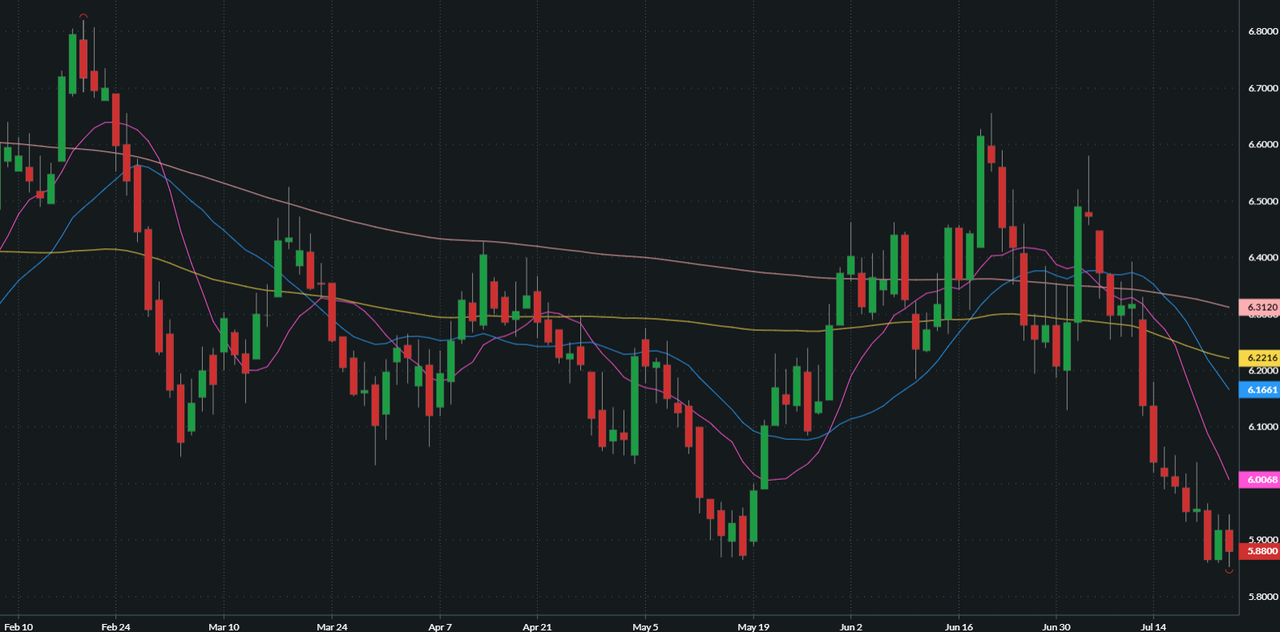
Task: Click the 5.8000 price axis label
Action: [x=1263, y=597]
